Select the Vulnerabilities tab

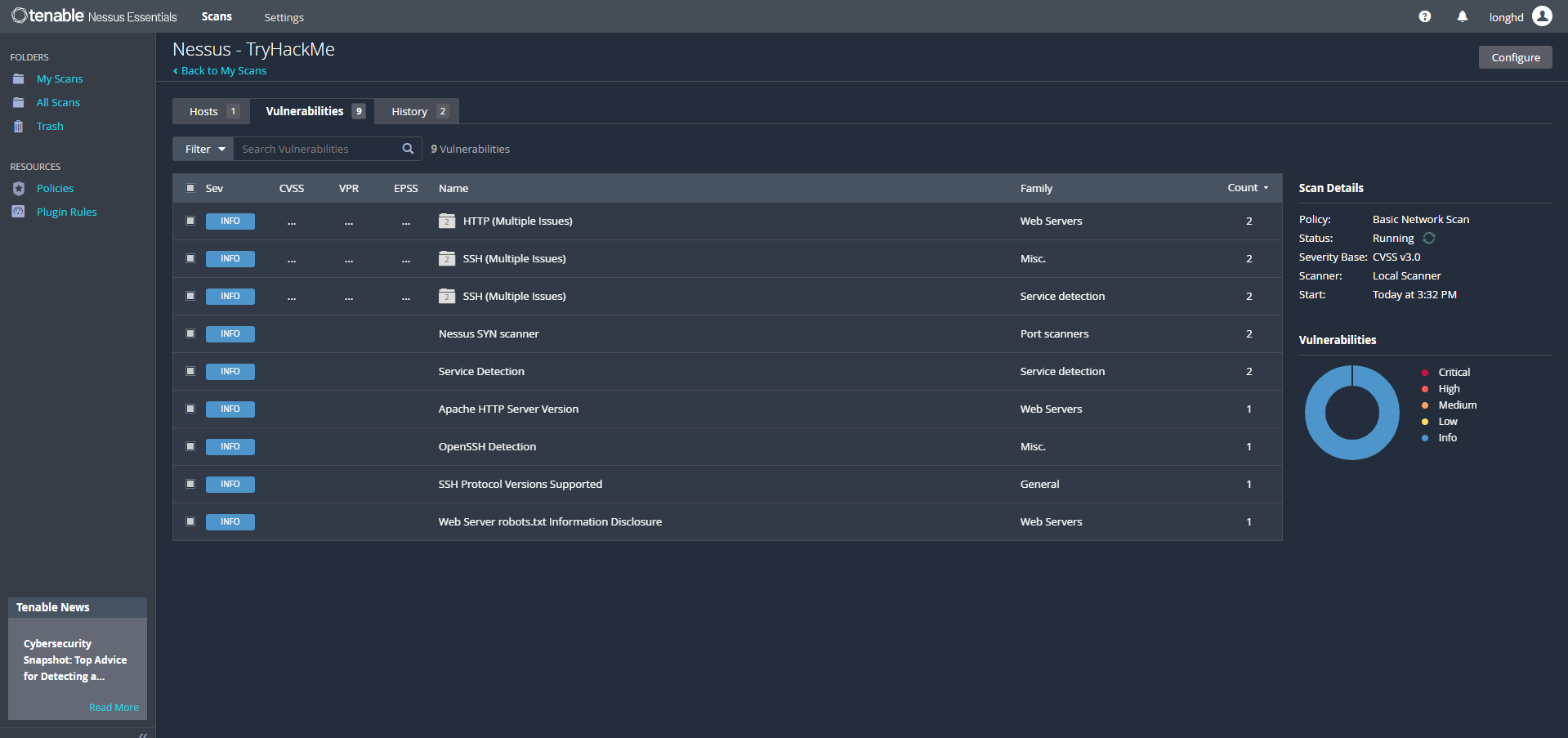(313, 111)
